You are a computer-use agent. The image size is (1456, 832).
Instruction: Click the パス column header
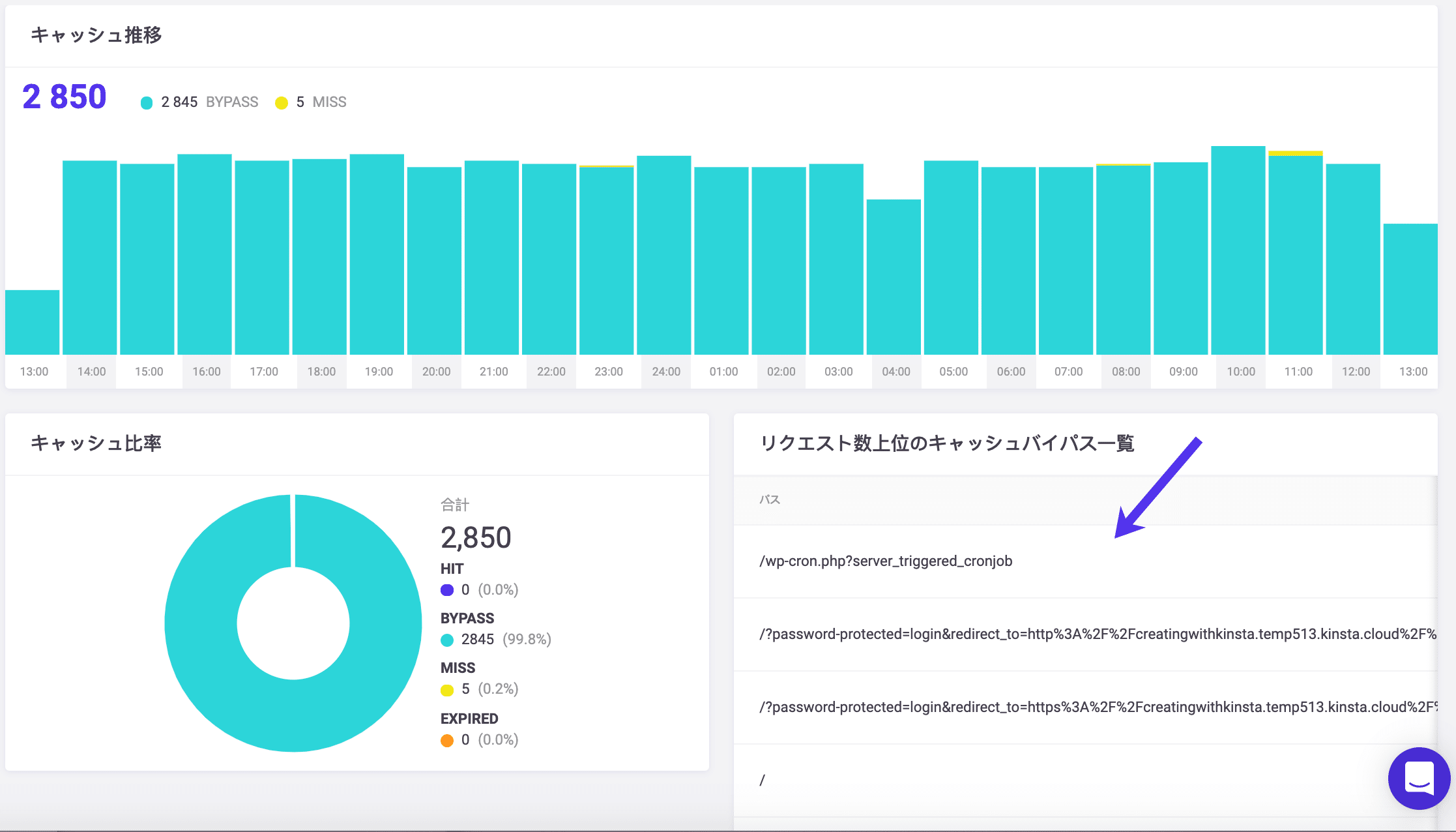(770, 499)
